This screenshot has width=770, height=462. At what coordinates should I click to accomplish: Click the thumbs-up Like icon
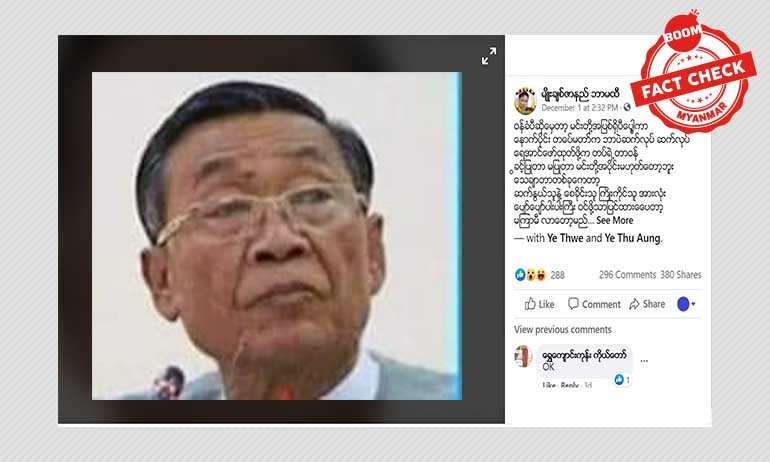pos(530,304)
